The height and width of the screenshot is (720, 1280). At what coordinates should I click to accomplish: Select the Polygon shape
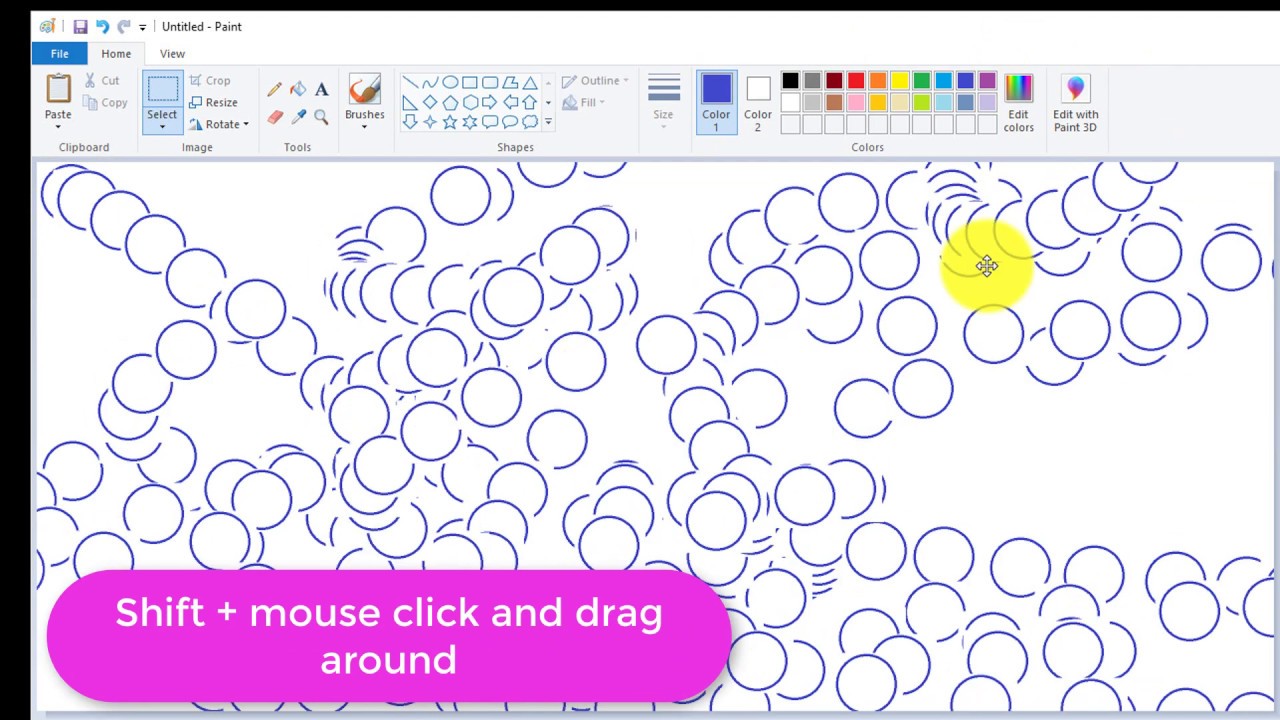(510, 82)
